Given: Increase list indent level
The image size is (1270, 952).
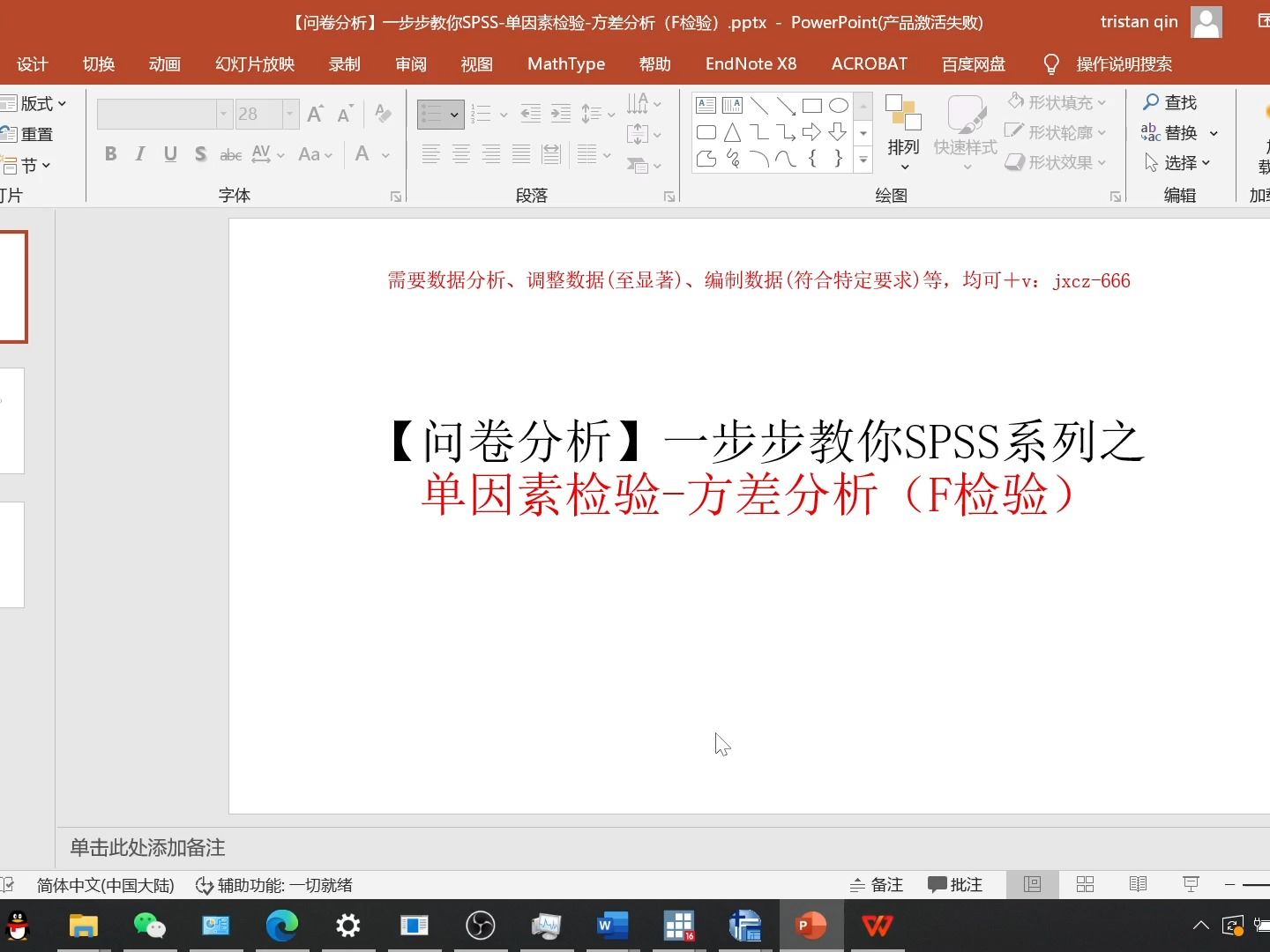Looking at the screenshot, I should coord(560,114).
